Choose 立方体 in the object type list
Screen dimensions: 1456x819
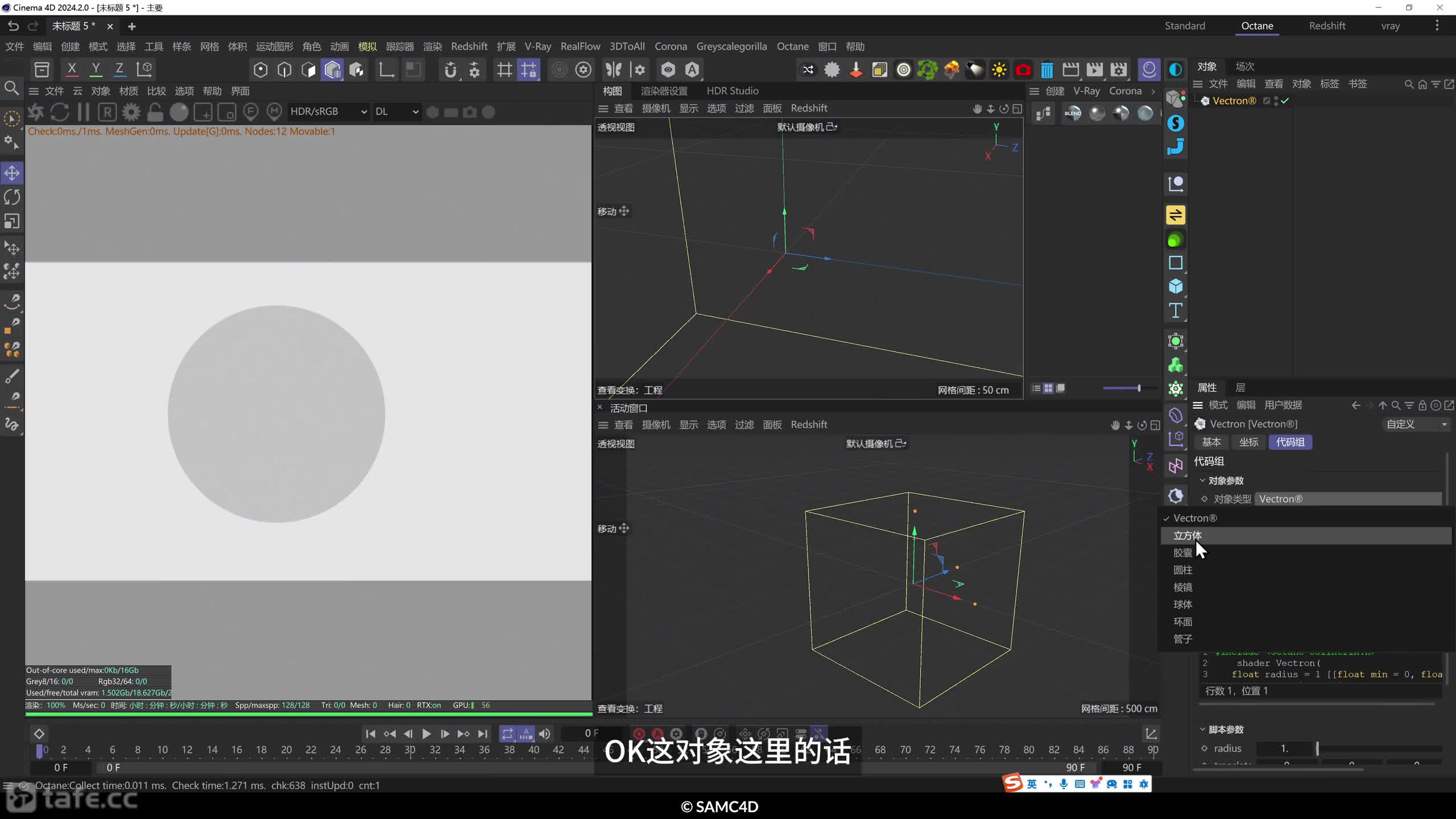1306,536
